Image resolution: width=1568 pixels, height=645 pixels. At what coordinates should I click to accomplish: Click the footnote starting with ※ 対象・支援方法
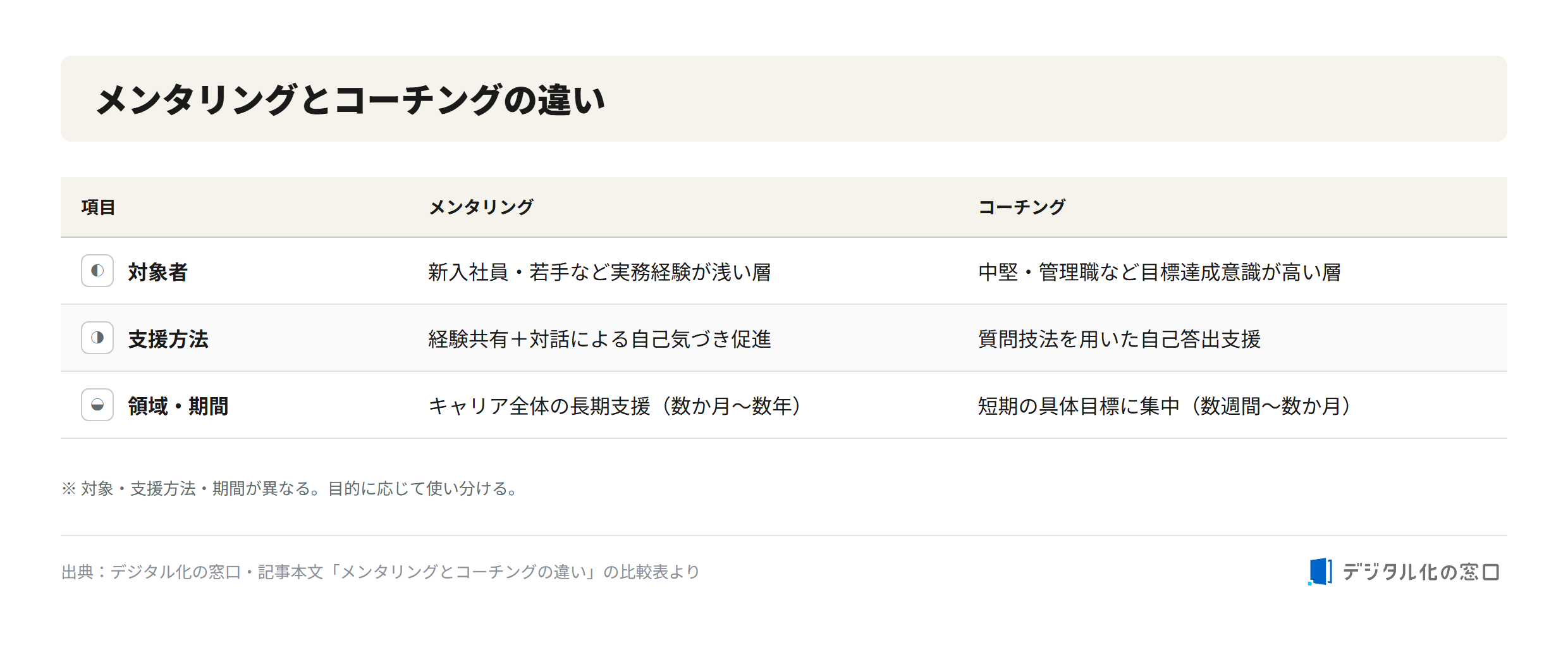(x=290, y=489)
